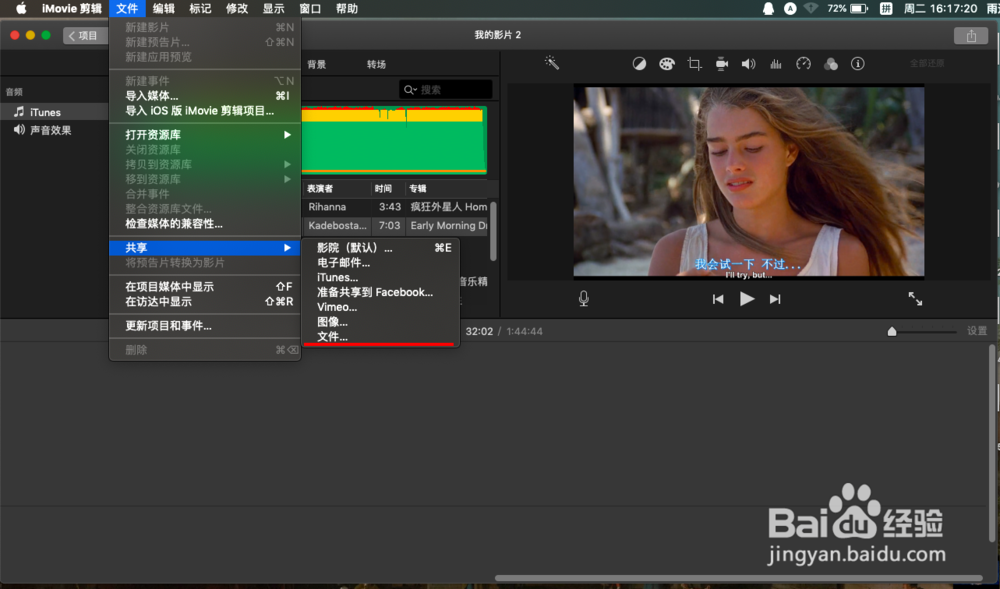1000x589 pixels.
Task: Open the speed gauge icon
Action: tap(803, 64)
